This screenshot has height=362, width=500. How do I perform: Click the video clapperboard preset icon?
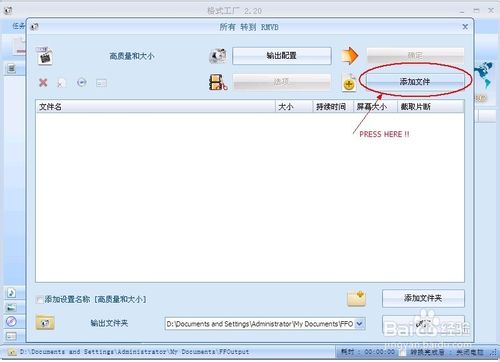point(45,56)
